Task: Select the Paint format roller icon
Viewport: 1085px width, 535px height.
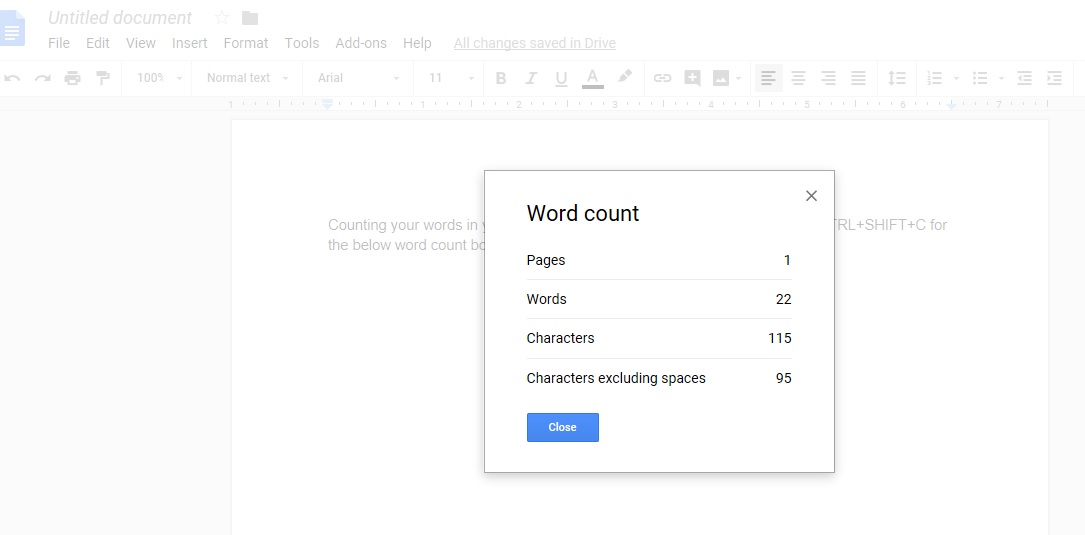Action: coord(103,78)
